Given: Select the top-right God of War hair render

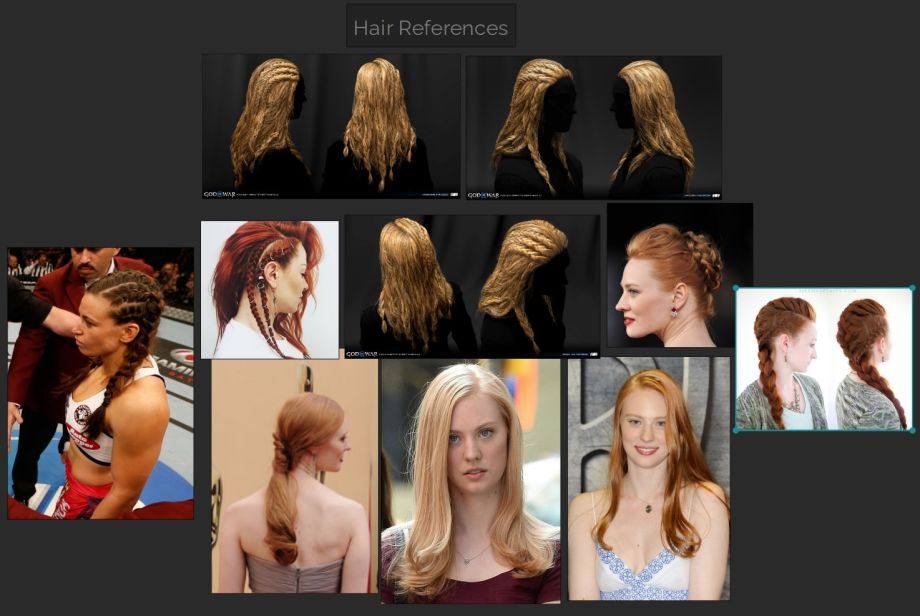Looking at the screenshot, I should pos(593,126).
